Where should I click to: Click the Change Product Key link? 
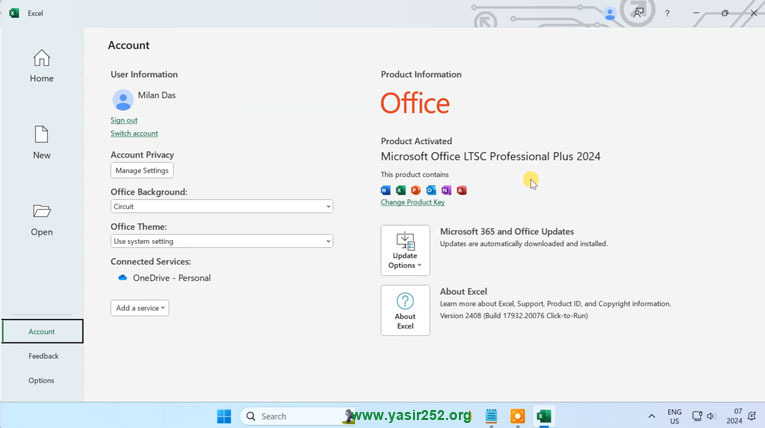click(x=413, y=202)
